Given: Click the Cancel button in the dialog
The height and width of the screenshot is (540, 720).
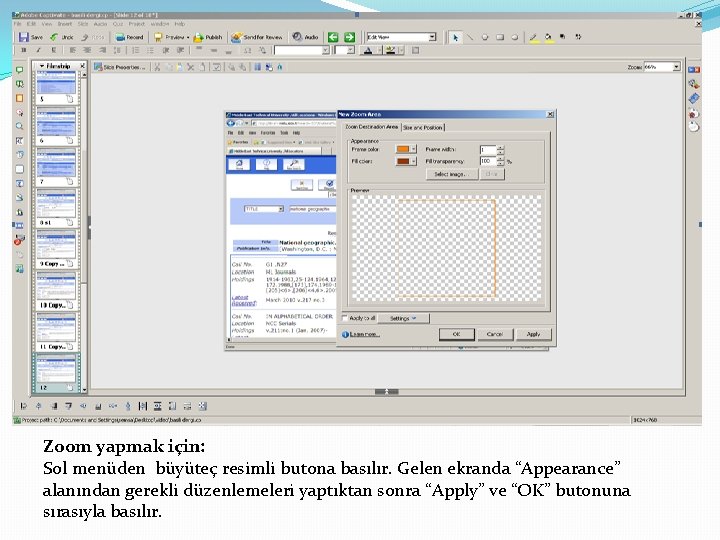Looking at the screenshot, I should click(495, 334).
